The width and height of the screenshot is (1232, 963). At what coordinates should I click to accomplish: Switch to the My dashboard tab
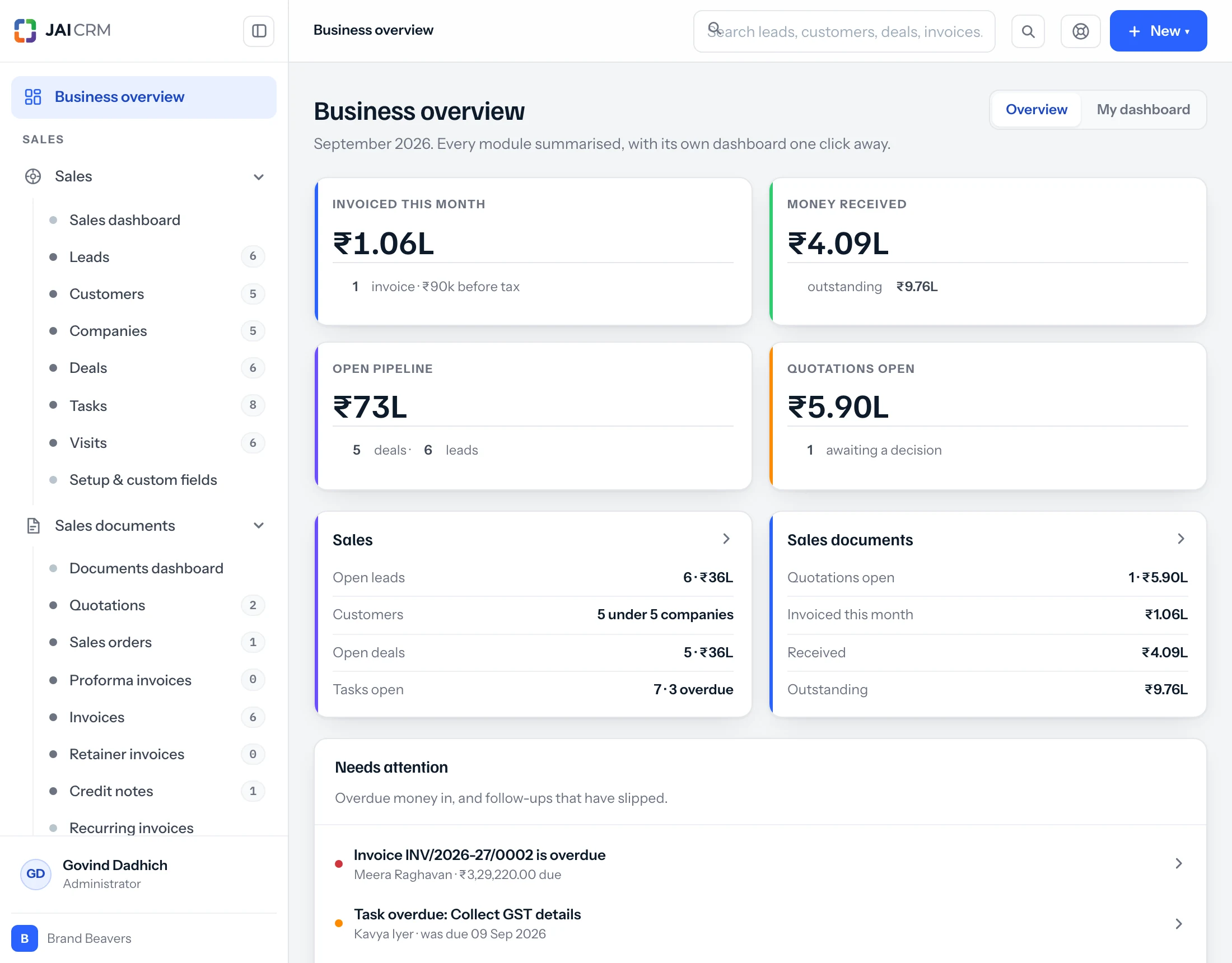point(1143,109)
